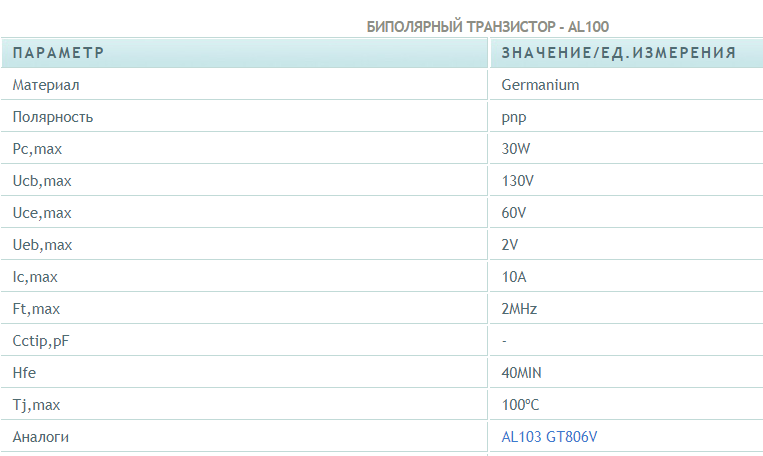The image size is (763, 456).
Task: Select the Аналоги row label
Action: [x=41, y=437]
